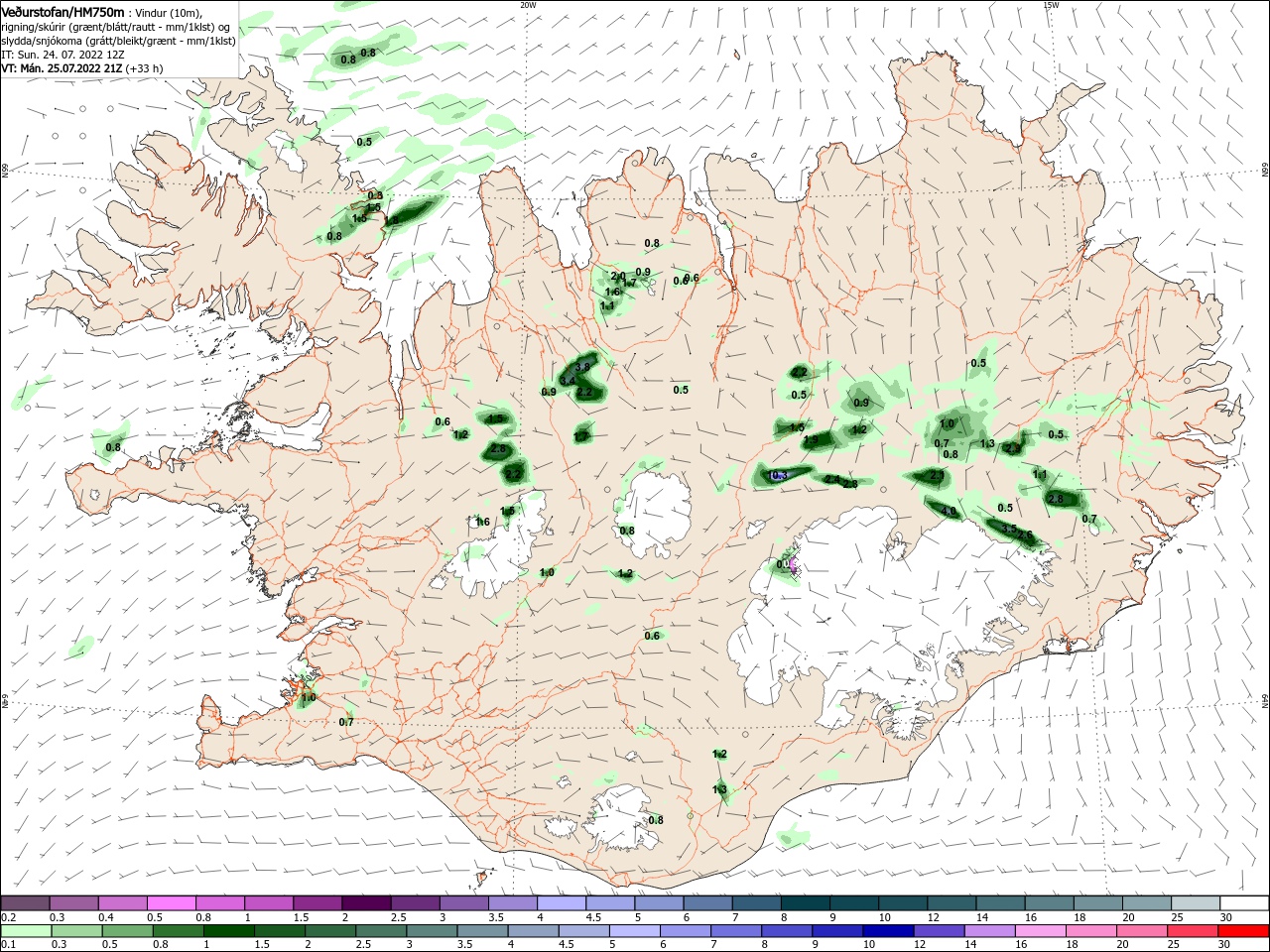Viewport: 1270px width, 952px height.
Task: Click the 0.4 label on the snow scale
Action: pyautogui.click(x=106, y=917)
